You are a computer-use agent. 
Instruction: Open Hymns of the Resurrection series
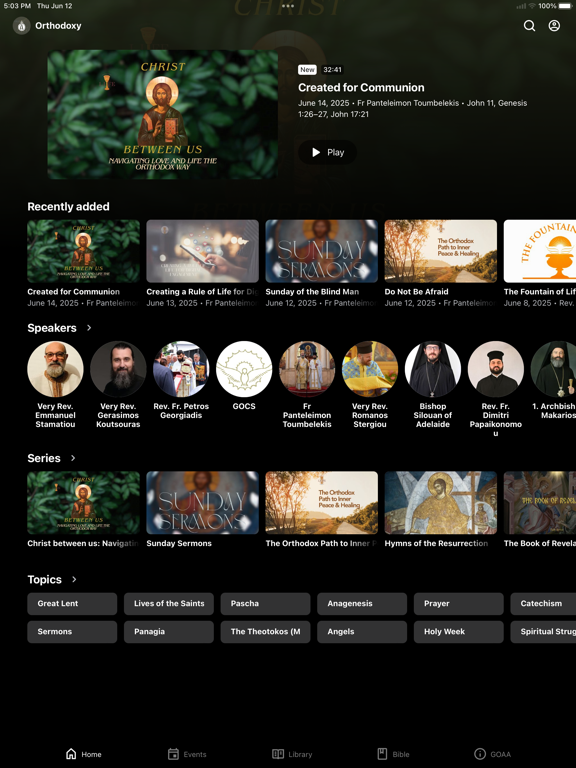440,503
